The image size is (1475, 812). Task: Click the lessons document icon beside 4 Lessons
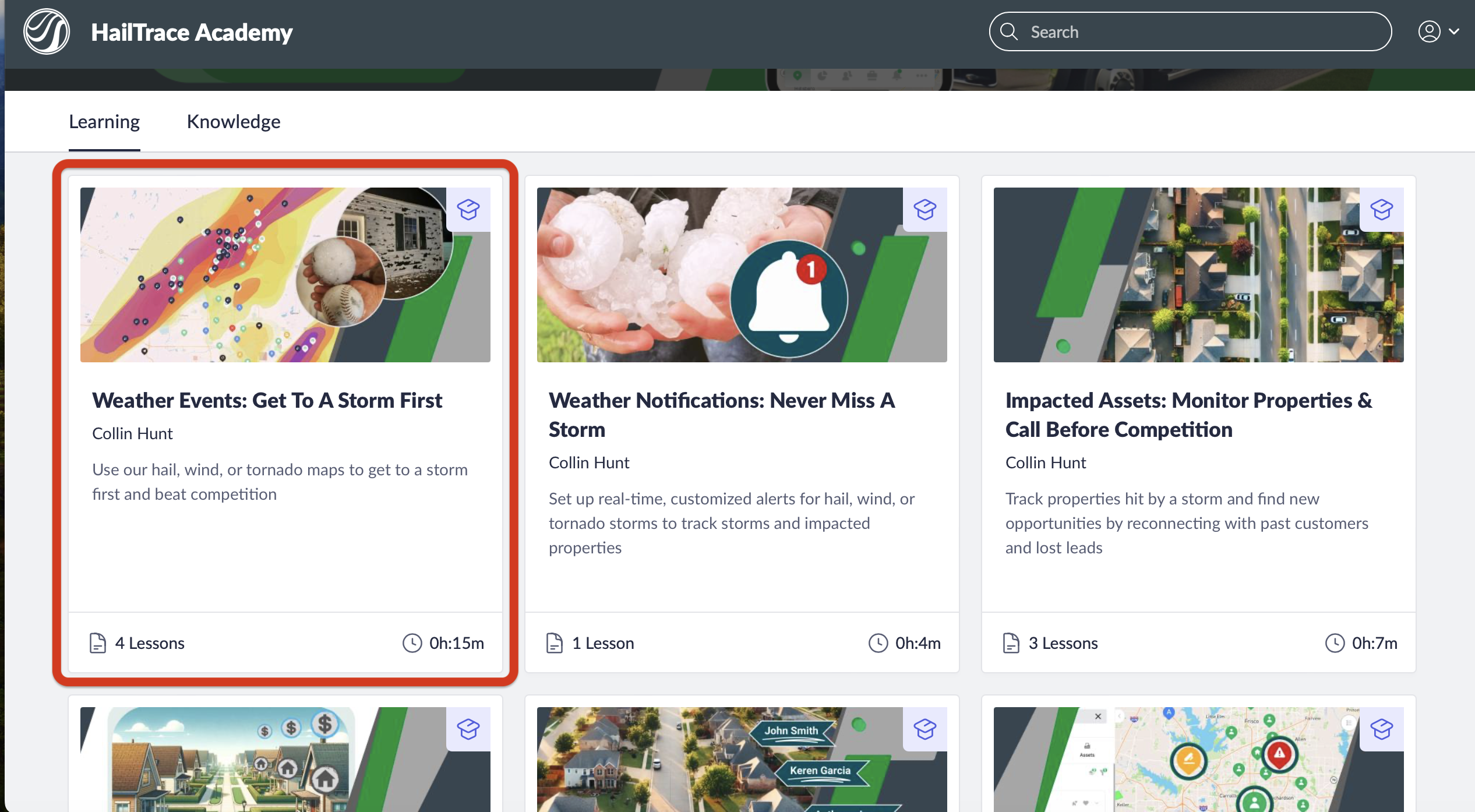click(98, 643)
